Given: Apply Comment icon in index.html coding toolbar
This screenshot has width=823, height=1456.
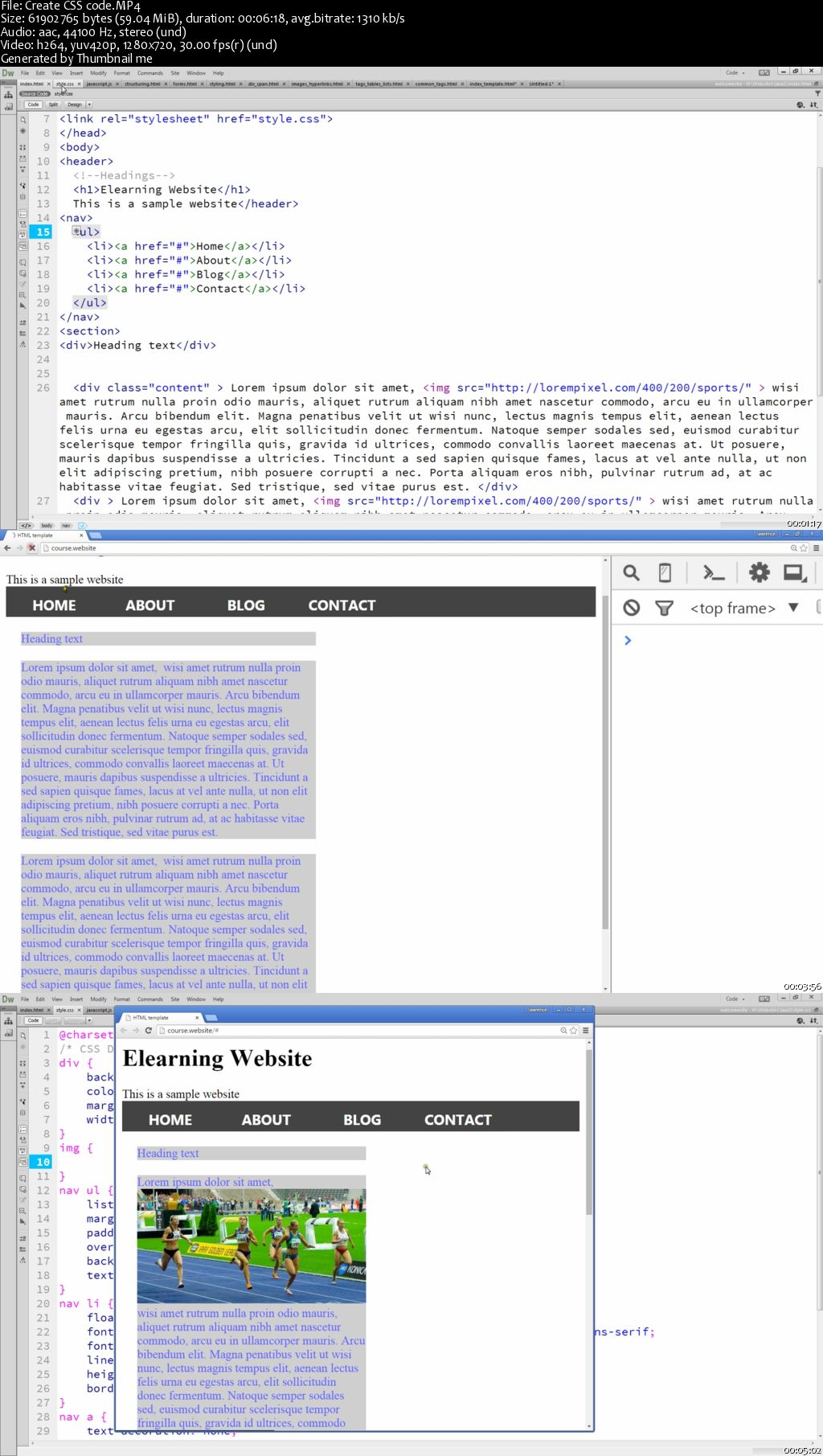Looking at the screenshot, I should 23,262.
